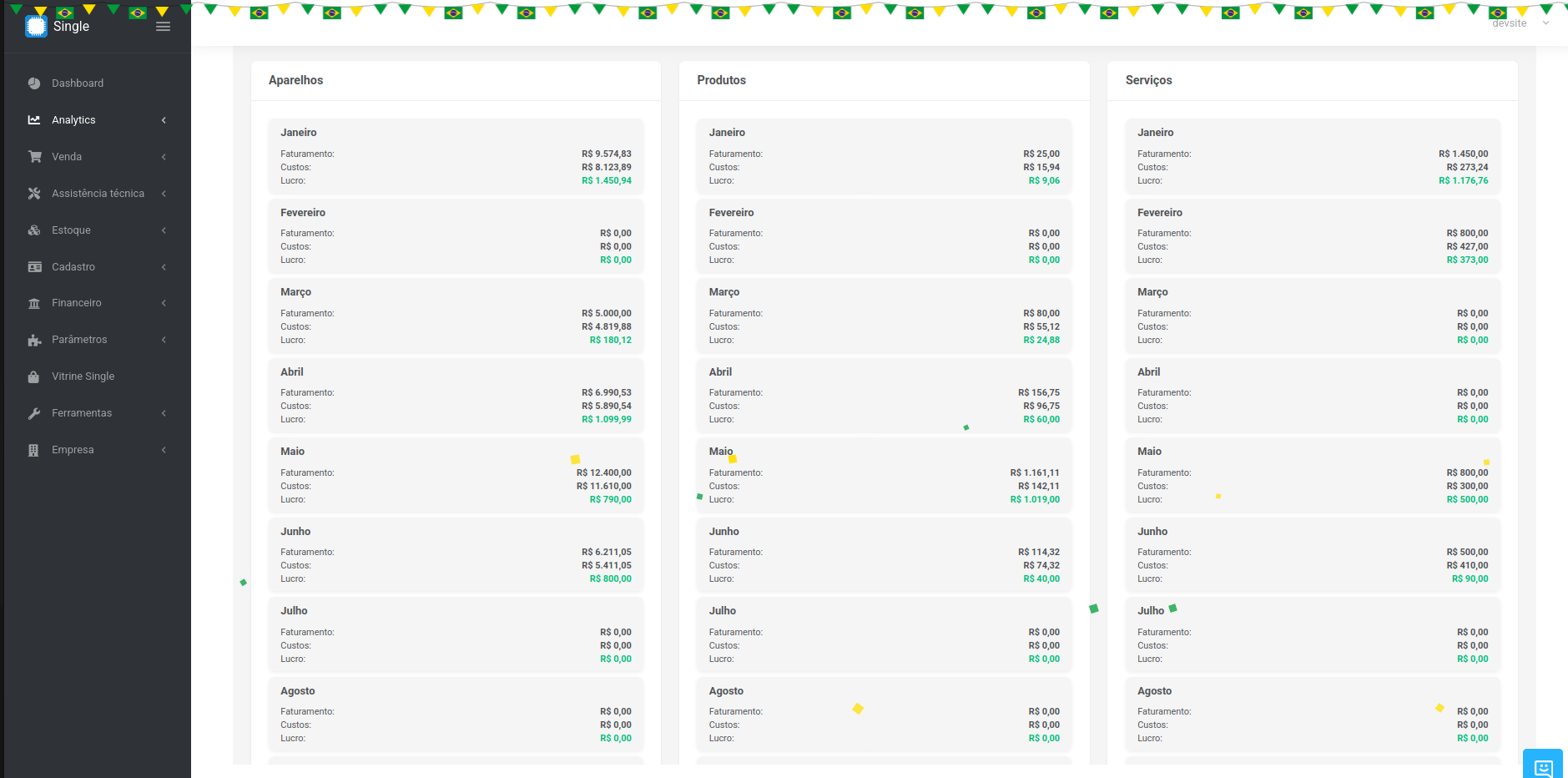Click the Assistência técnica tools icon
The image size is (1568, 778).
click(34, 194)
